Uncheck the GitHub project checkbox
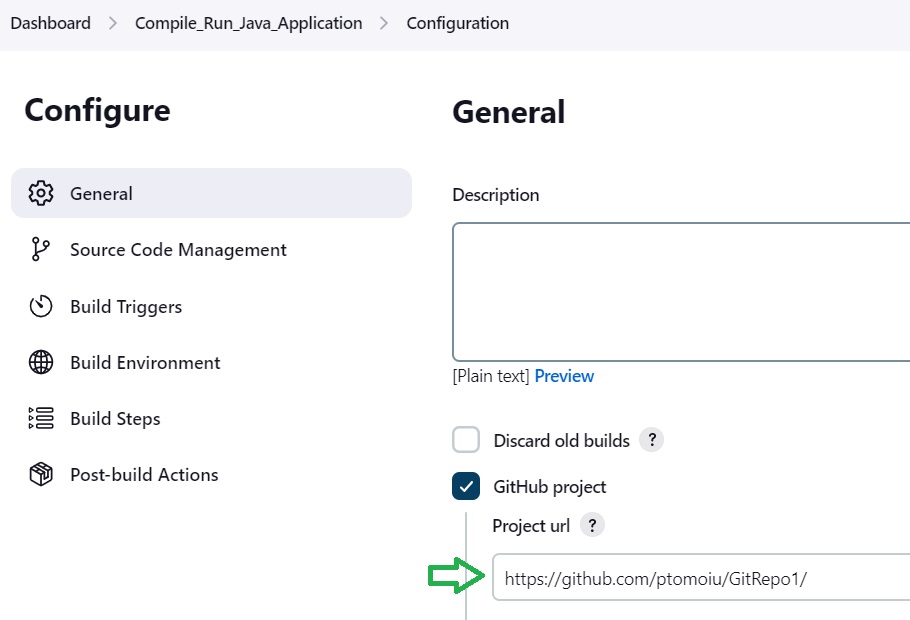 466,486
